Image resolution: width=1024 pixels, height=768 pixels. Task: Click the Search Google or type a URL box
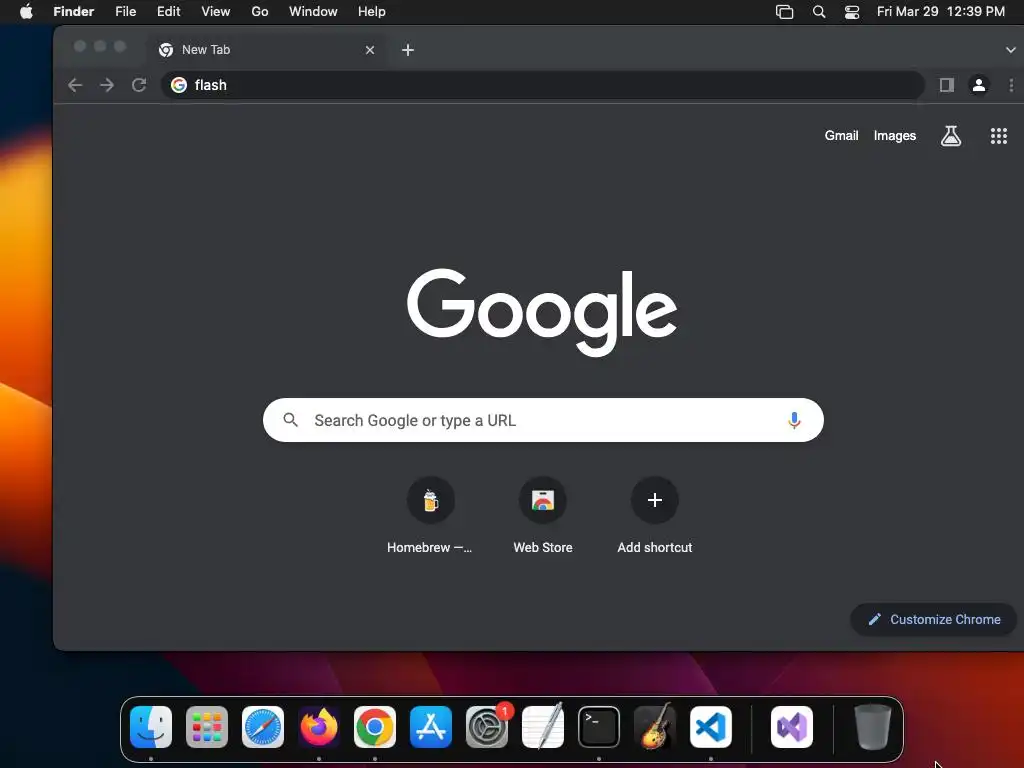coord(543,420)
